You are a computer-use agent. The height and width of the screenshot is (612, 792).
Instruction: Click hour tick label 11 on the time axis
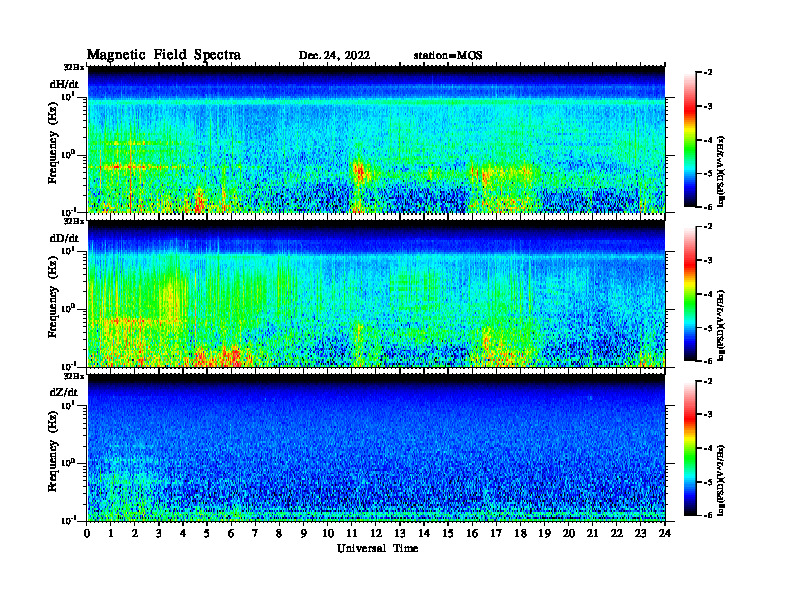352,534
